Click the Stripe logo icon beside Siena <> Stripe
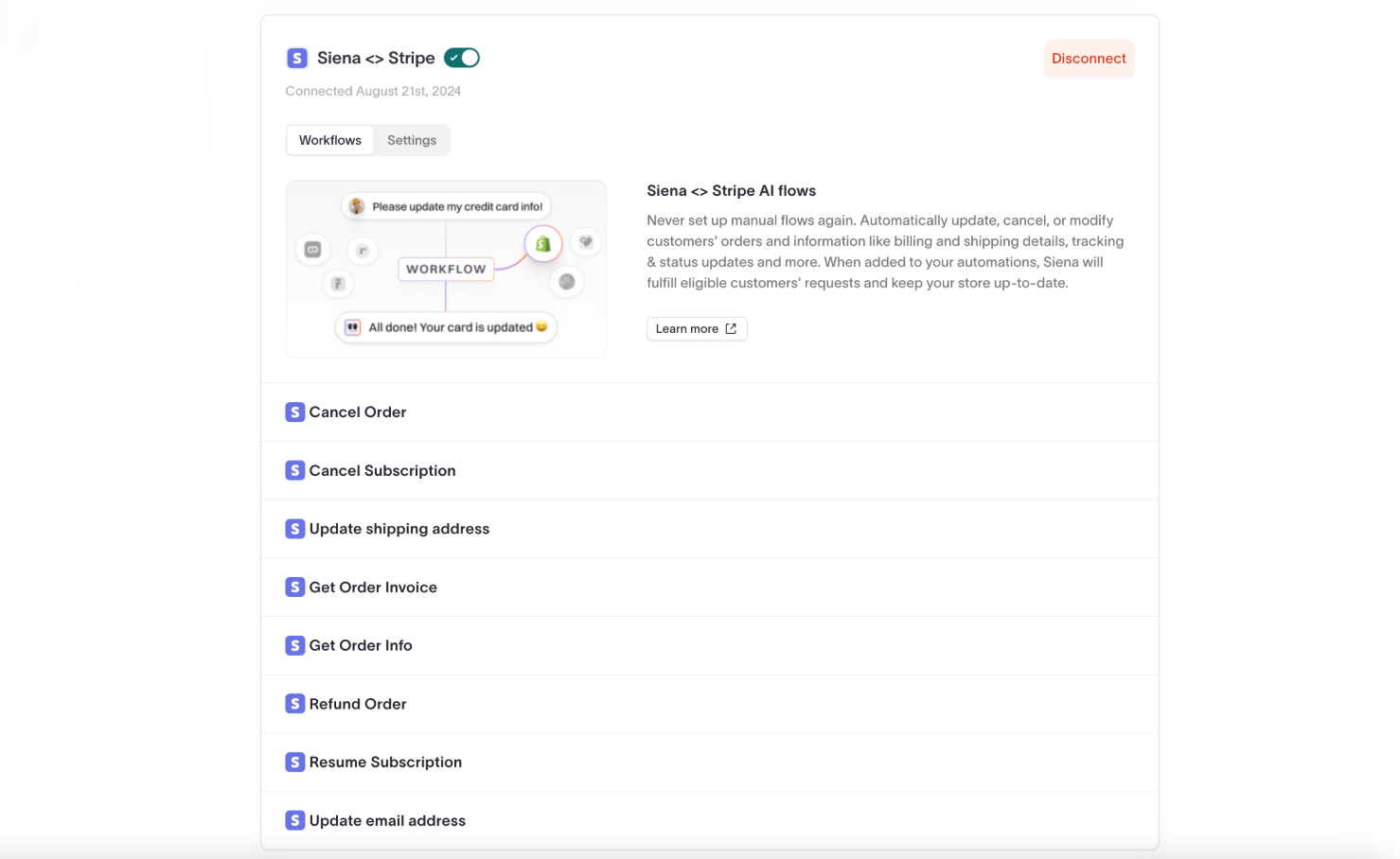 click(x=296, y=59)
